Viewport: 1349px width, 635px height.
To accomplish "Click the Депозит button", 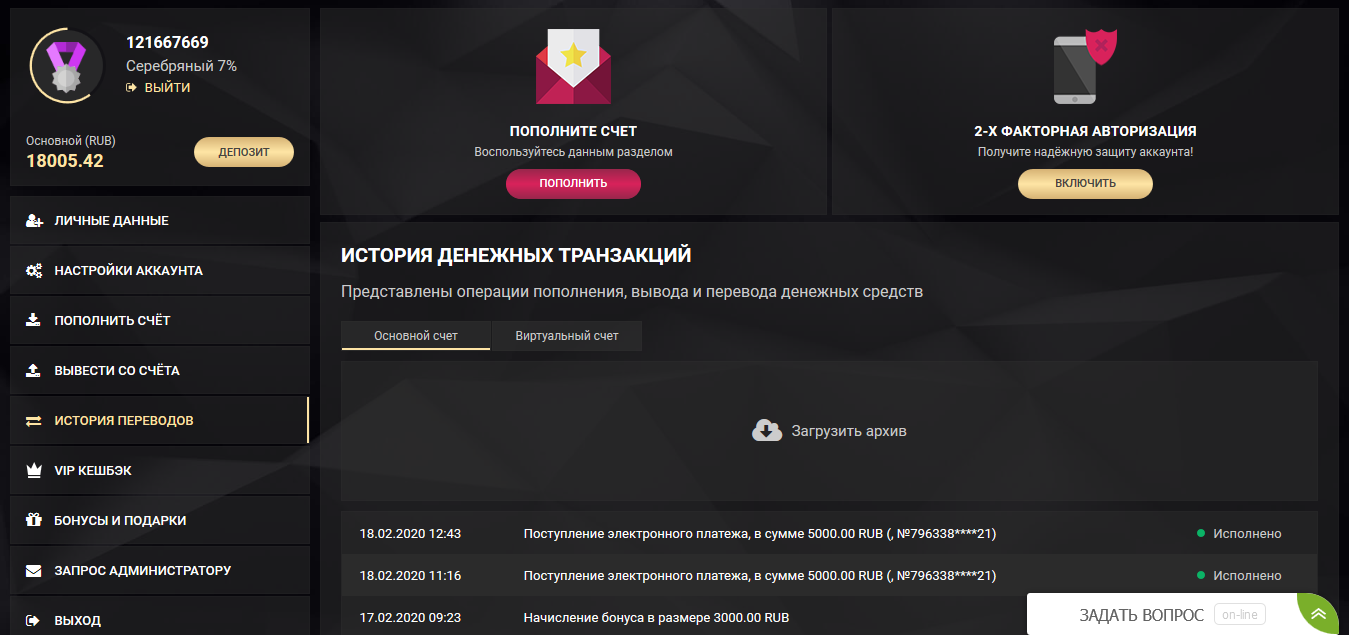I will pos(243,151).
